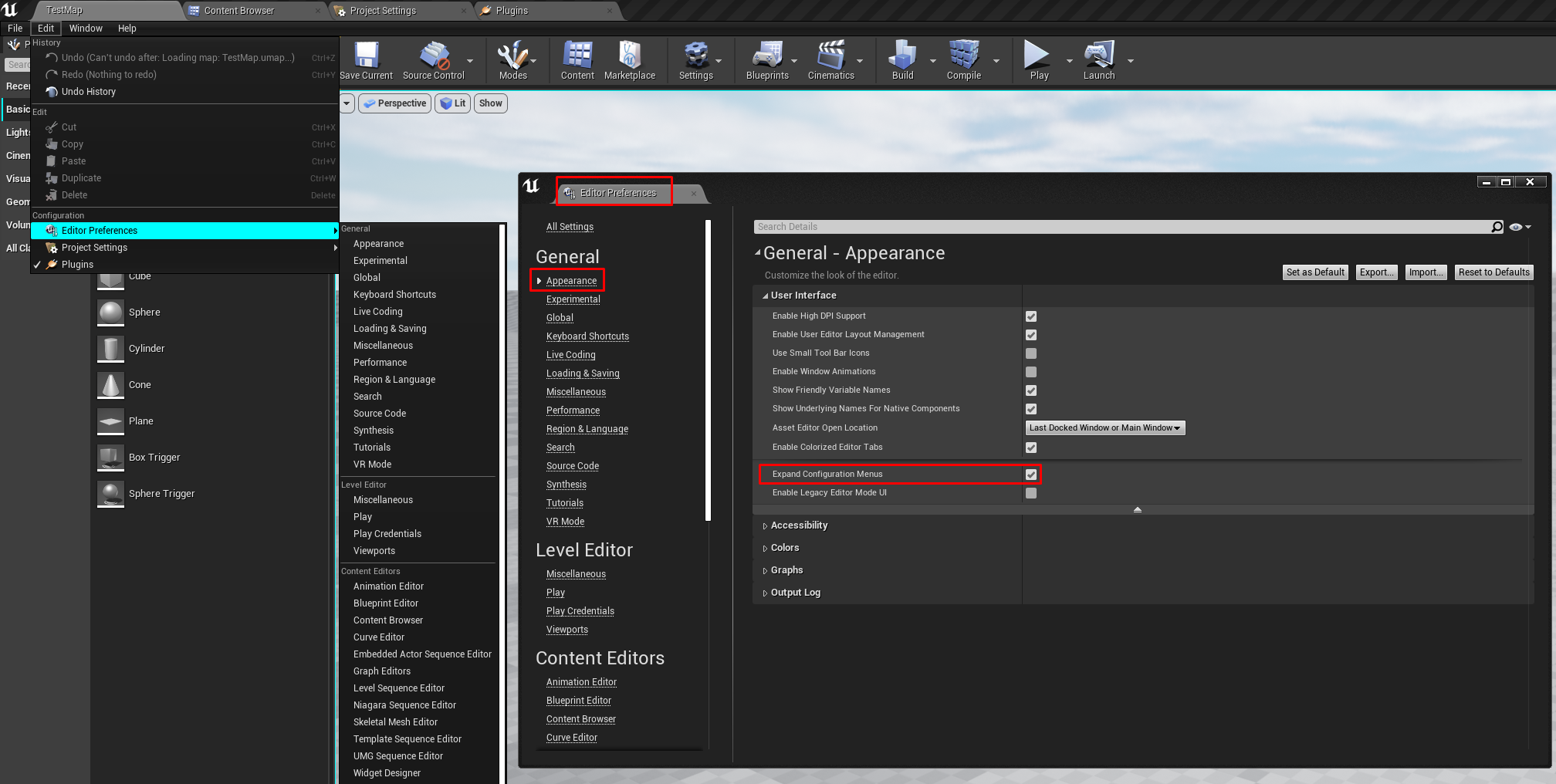Viewport: 1556px width, 784px height.
Task: Collapse the User Interface section
Action: (765, 296)
